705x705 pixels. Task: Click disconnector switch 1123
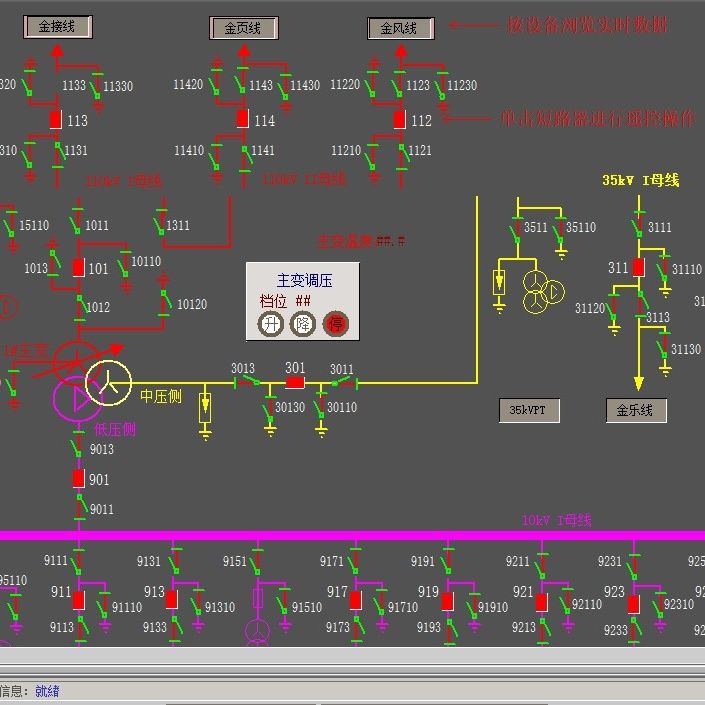(397, 84)
